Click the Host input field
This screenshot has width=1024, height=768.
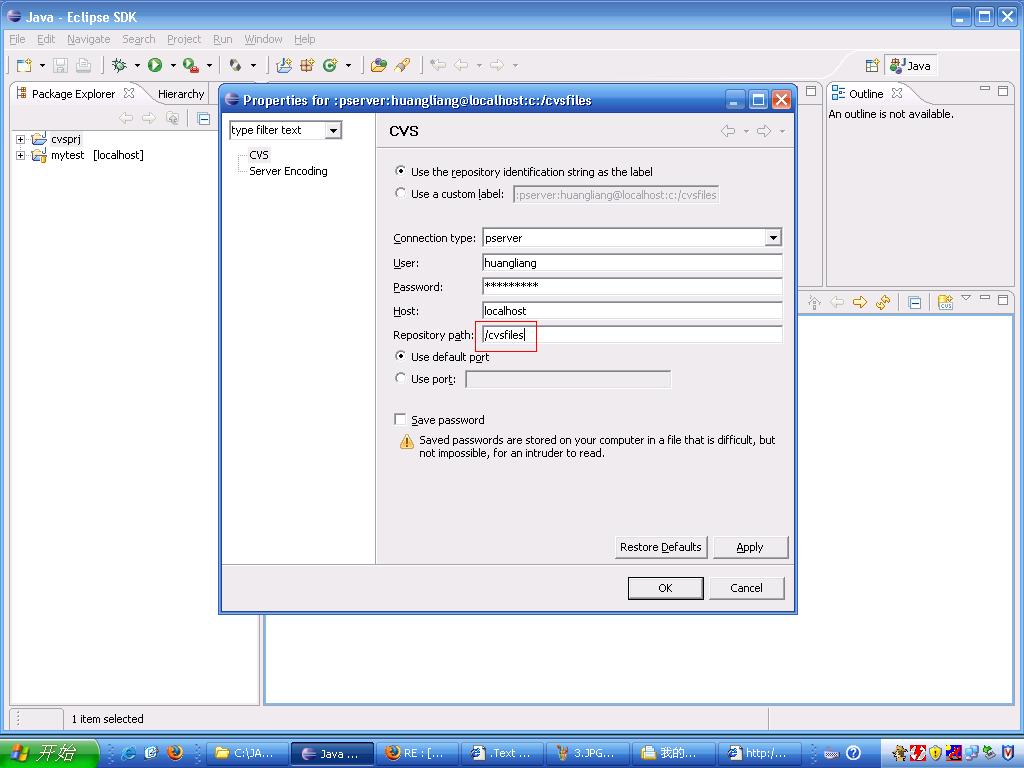pos(632,311)
